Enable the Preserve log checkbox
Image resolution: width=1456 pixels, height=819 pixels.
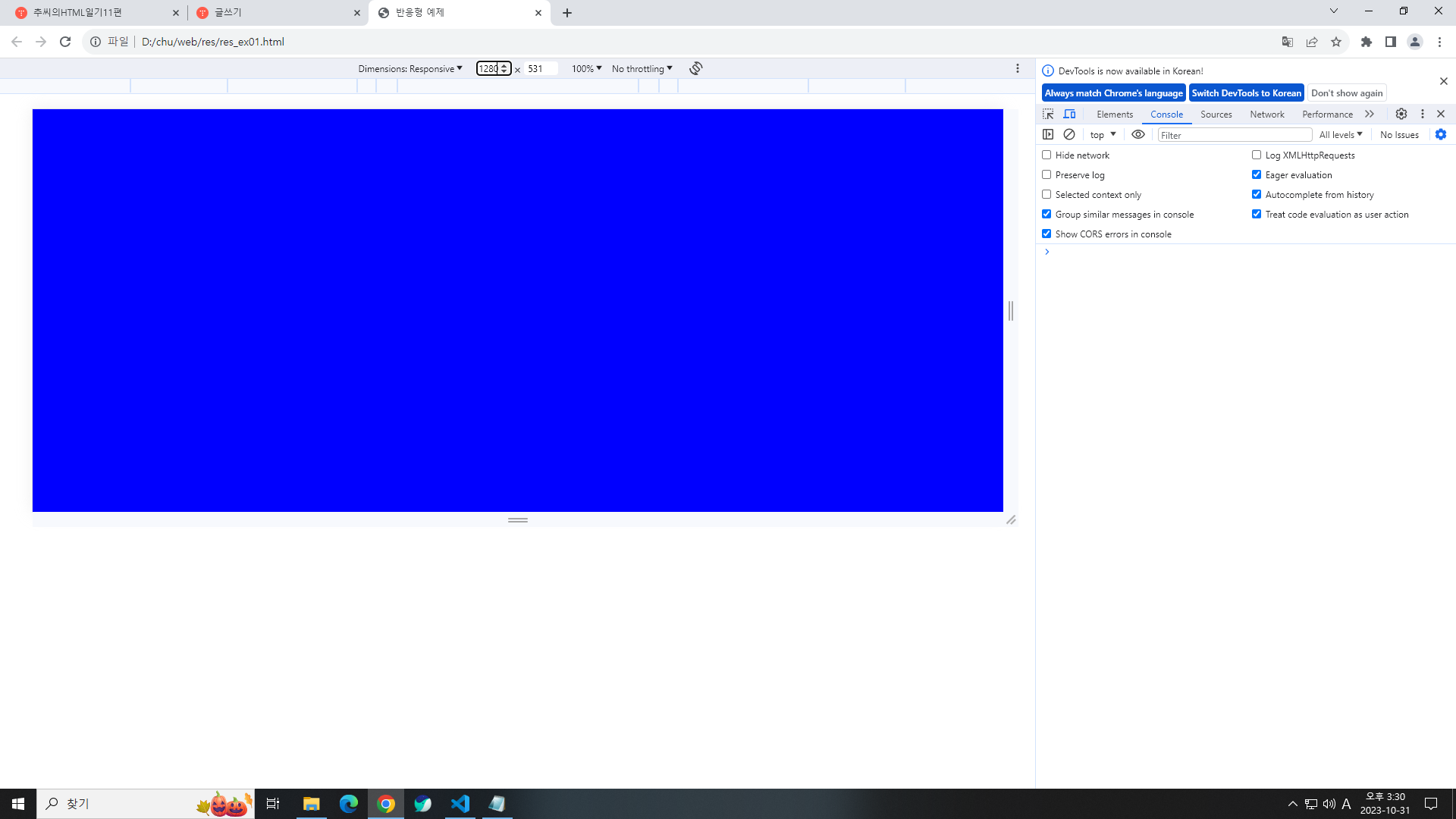[1046, 174]
